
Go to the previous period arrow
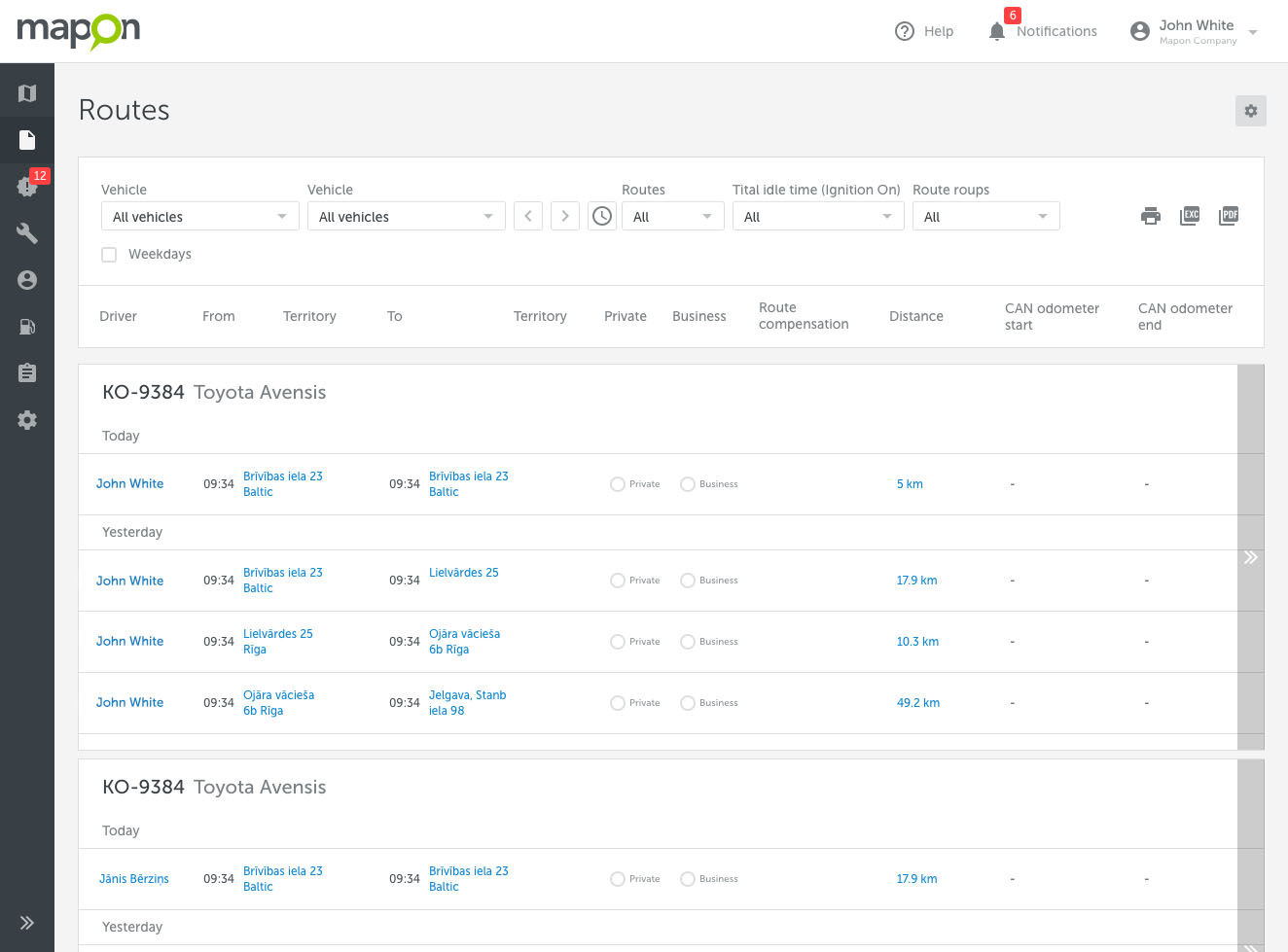pos(528,216)
